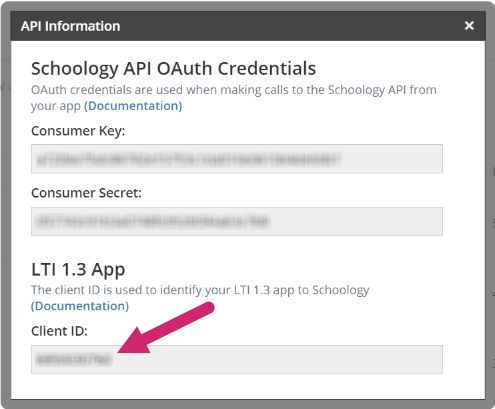Click the client ID description sentence
The height and width of the screenshot is (409, 495).
click(200, 290)
